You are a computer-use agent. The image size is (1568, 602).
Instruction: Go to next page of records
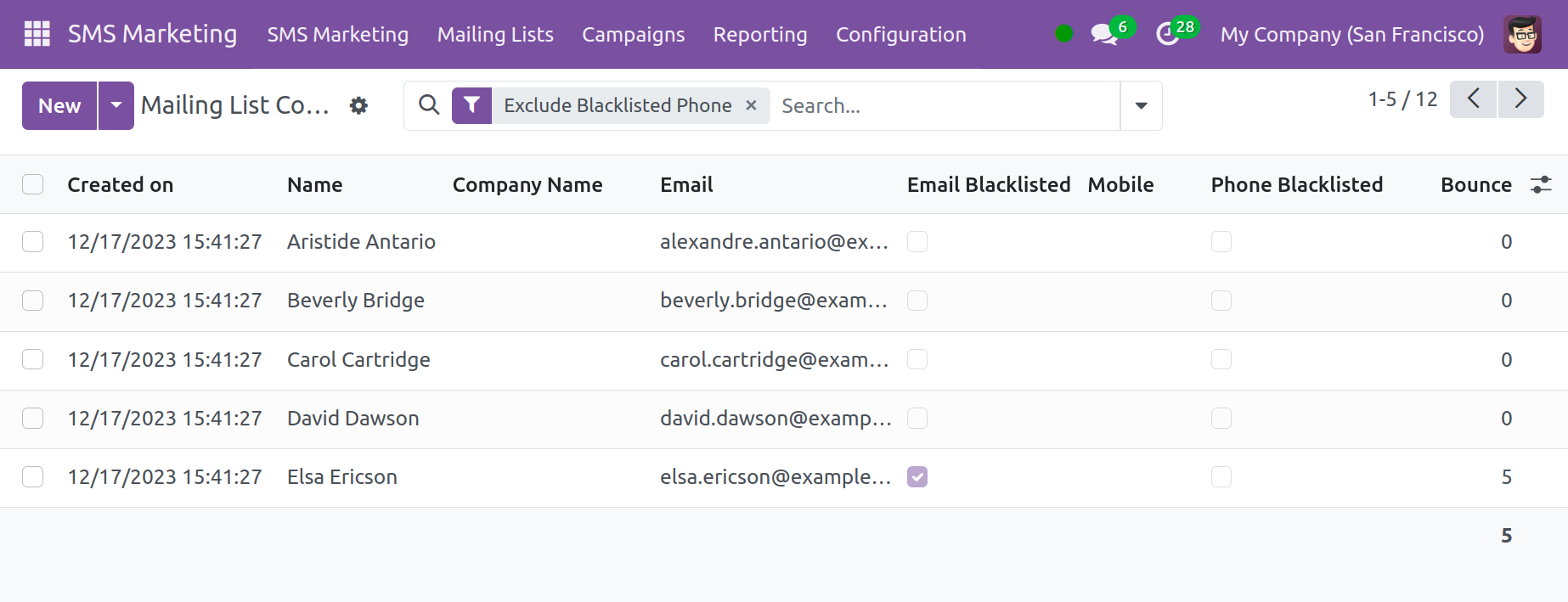[1520, 99]
